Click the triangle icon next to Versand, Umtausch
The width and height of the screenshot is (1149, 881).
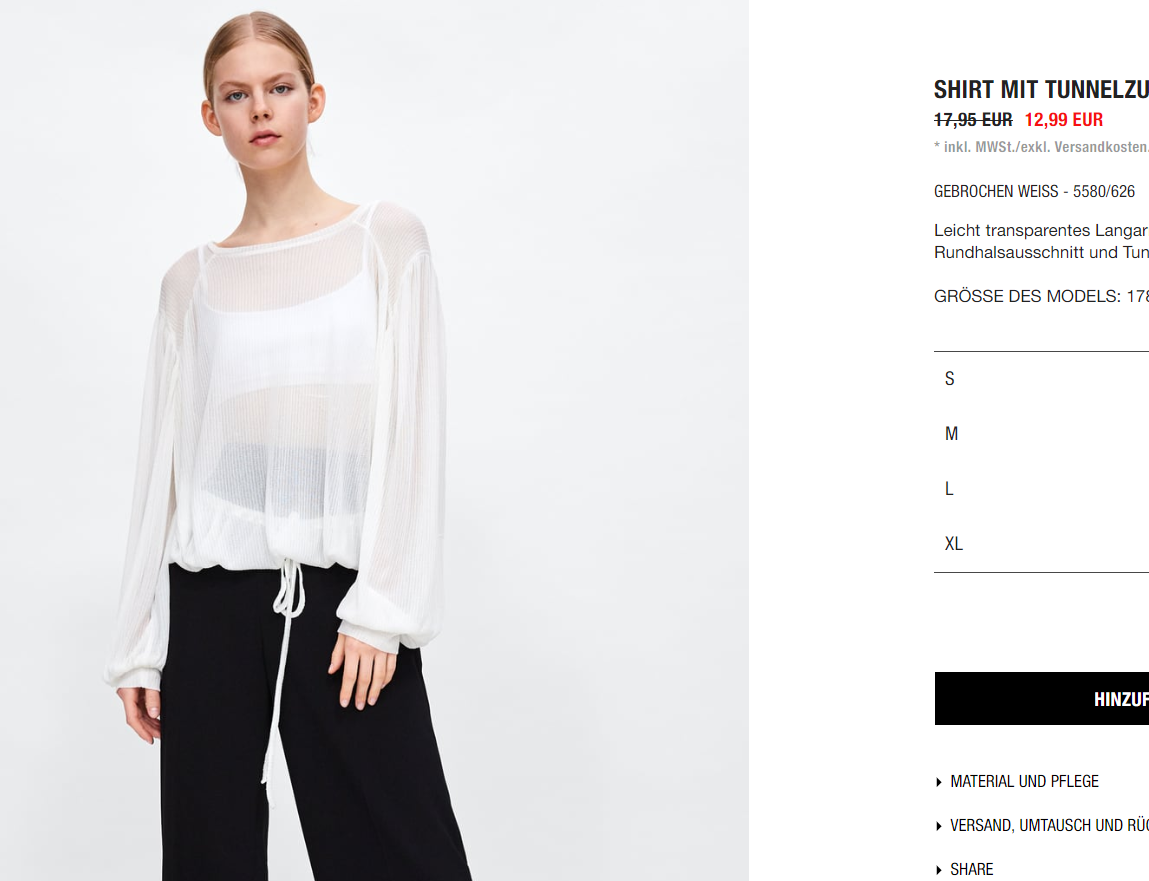[939, 826]
